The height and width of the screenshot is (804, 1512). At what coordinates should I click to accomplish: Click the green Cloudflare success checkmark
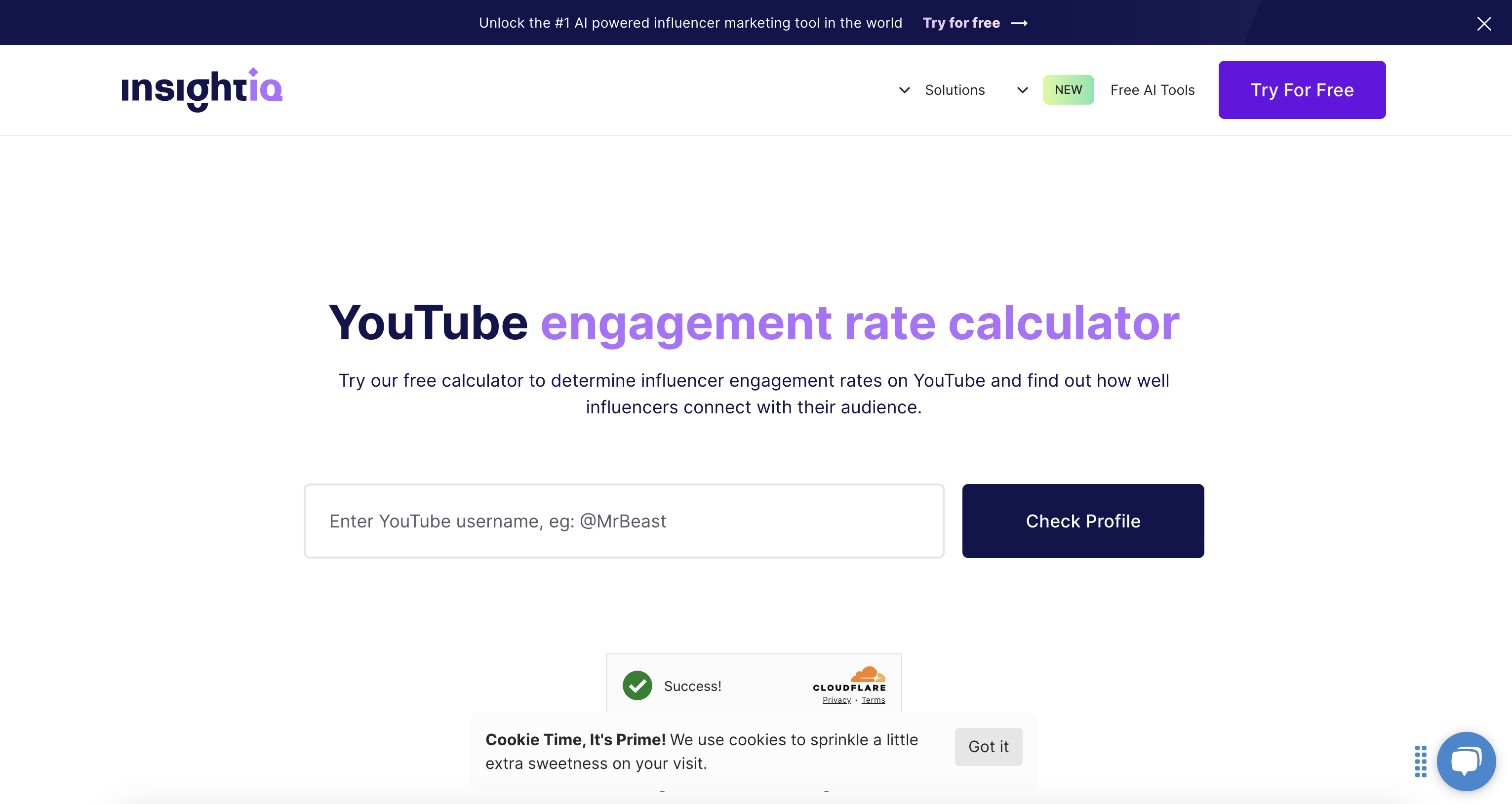637,685
